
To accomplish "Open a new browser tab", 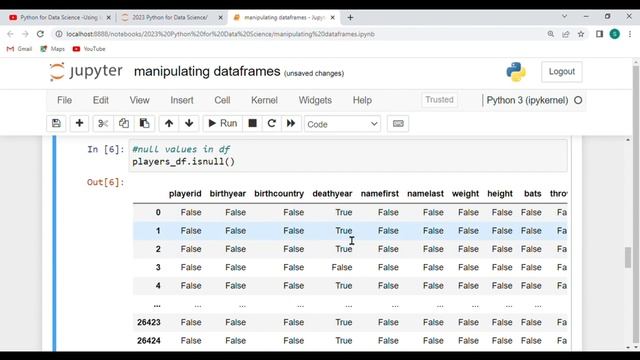I will [350, 18].
